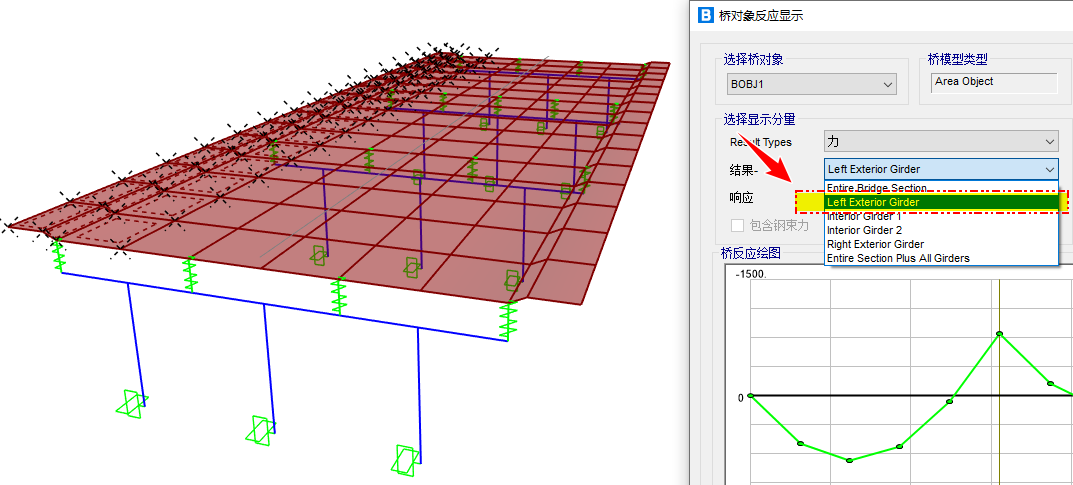Screen dimensions: 1073x485
Task: Open the 选择桥对象 BOBJ1 dropdown
Action: point(811,85)
